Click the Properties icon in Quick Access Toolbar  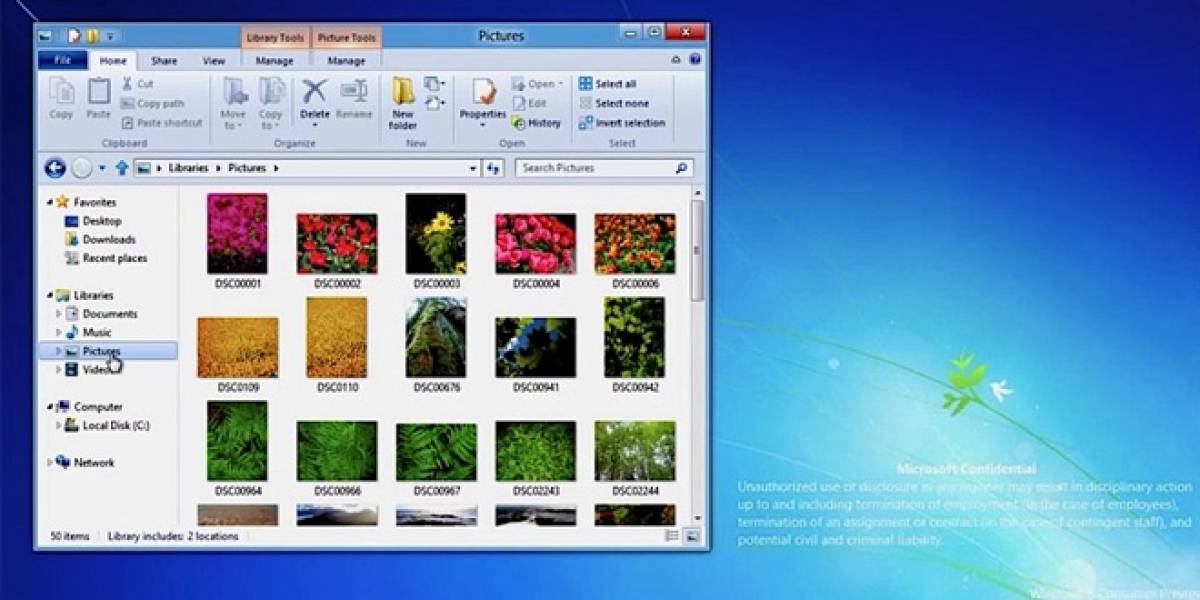73,36
